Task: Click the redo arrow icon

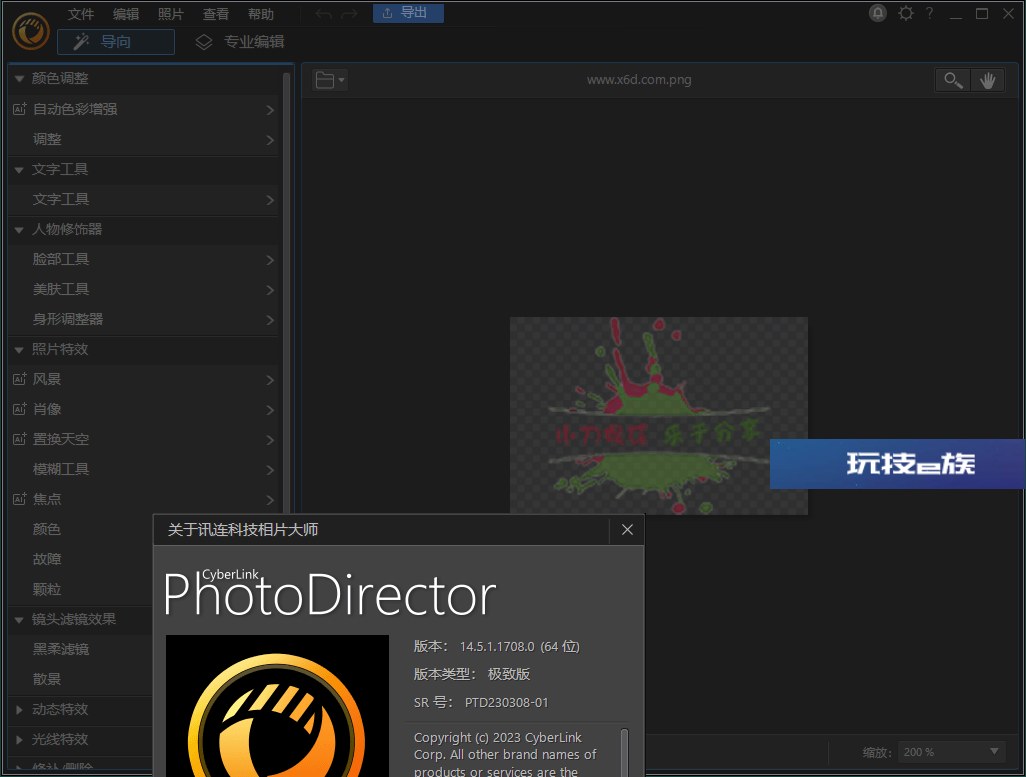Action: tap(349, 14)
